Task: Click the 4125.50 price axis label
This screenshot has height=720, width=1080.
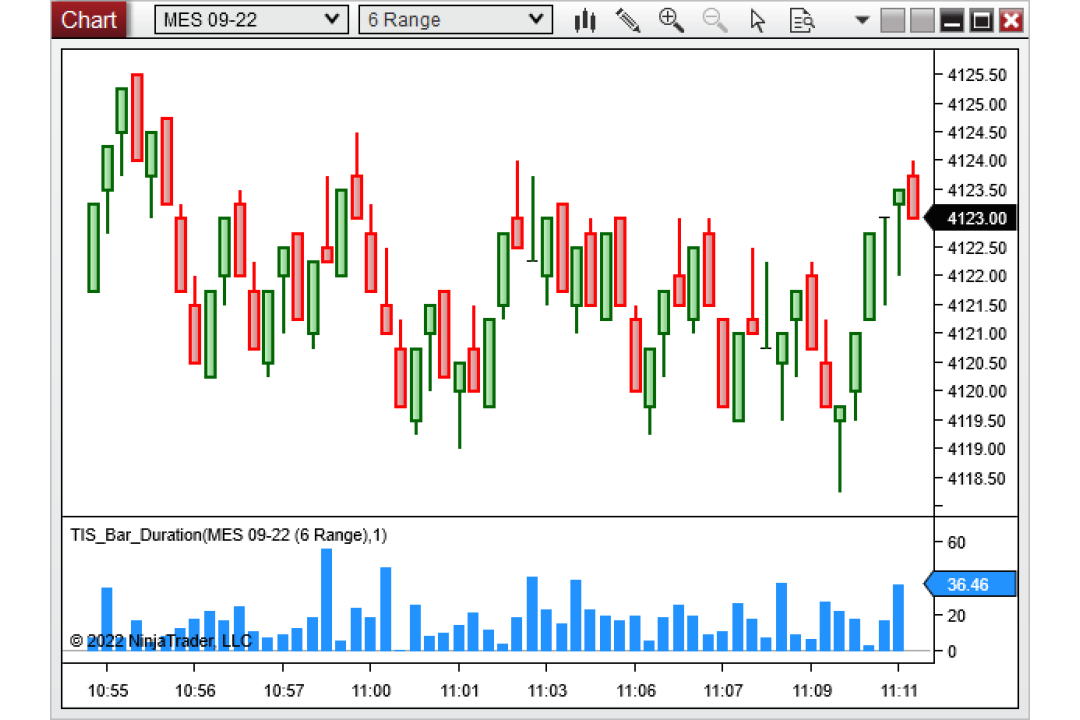Action: (977, 75)
